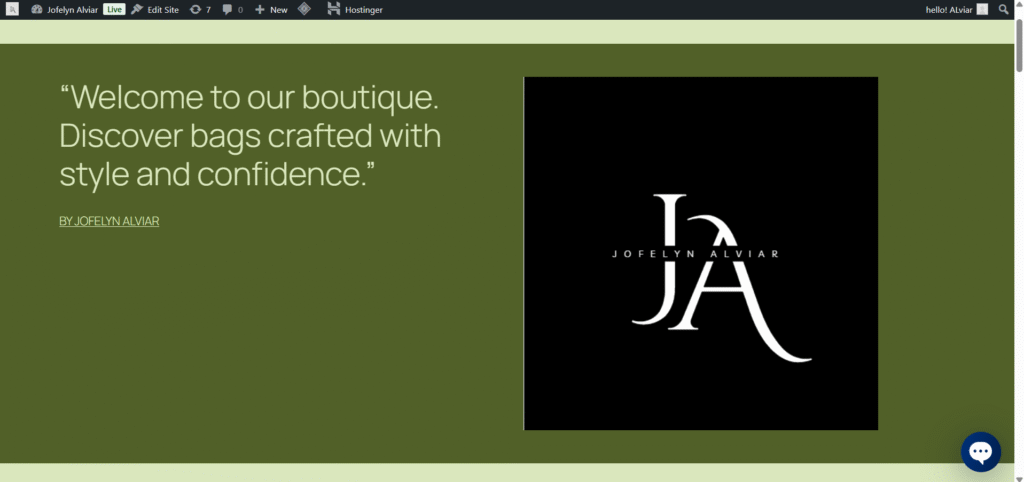Image resolution: width=1024 pixels, height=482 pixels.
Task: Expand the New content menu
Action: [271, 9]
